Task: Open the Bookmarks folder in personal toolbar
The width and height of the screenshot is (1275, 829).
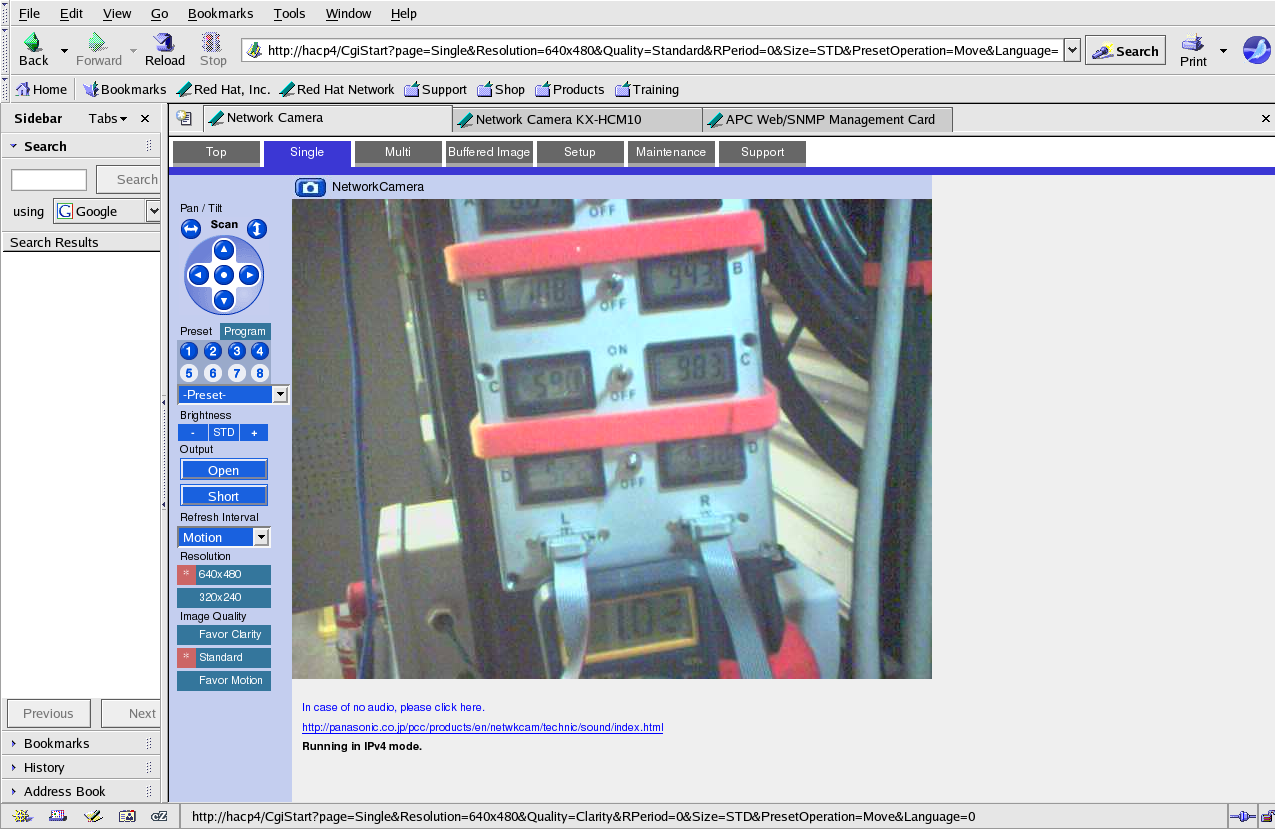Action: [x=124, y=89]
